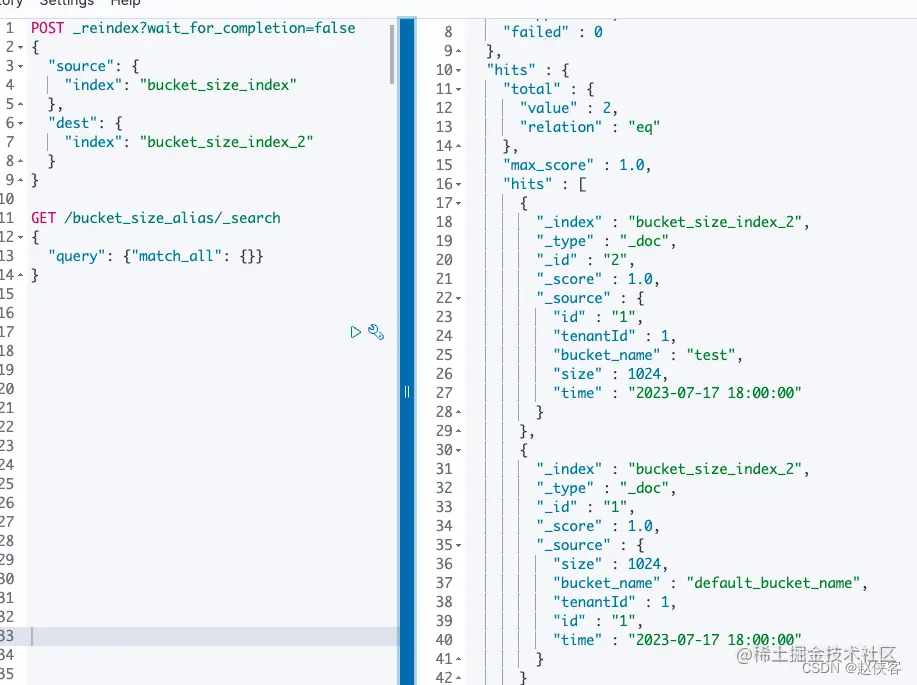Click the "GET" method on line 11

pyautogui.click(x=43, y=218)
